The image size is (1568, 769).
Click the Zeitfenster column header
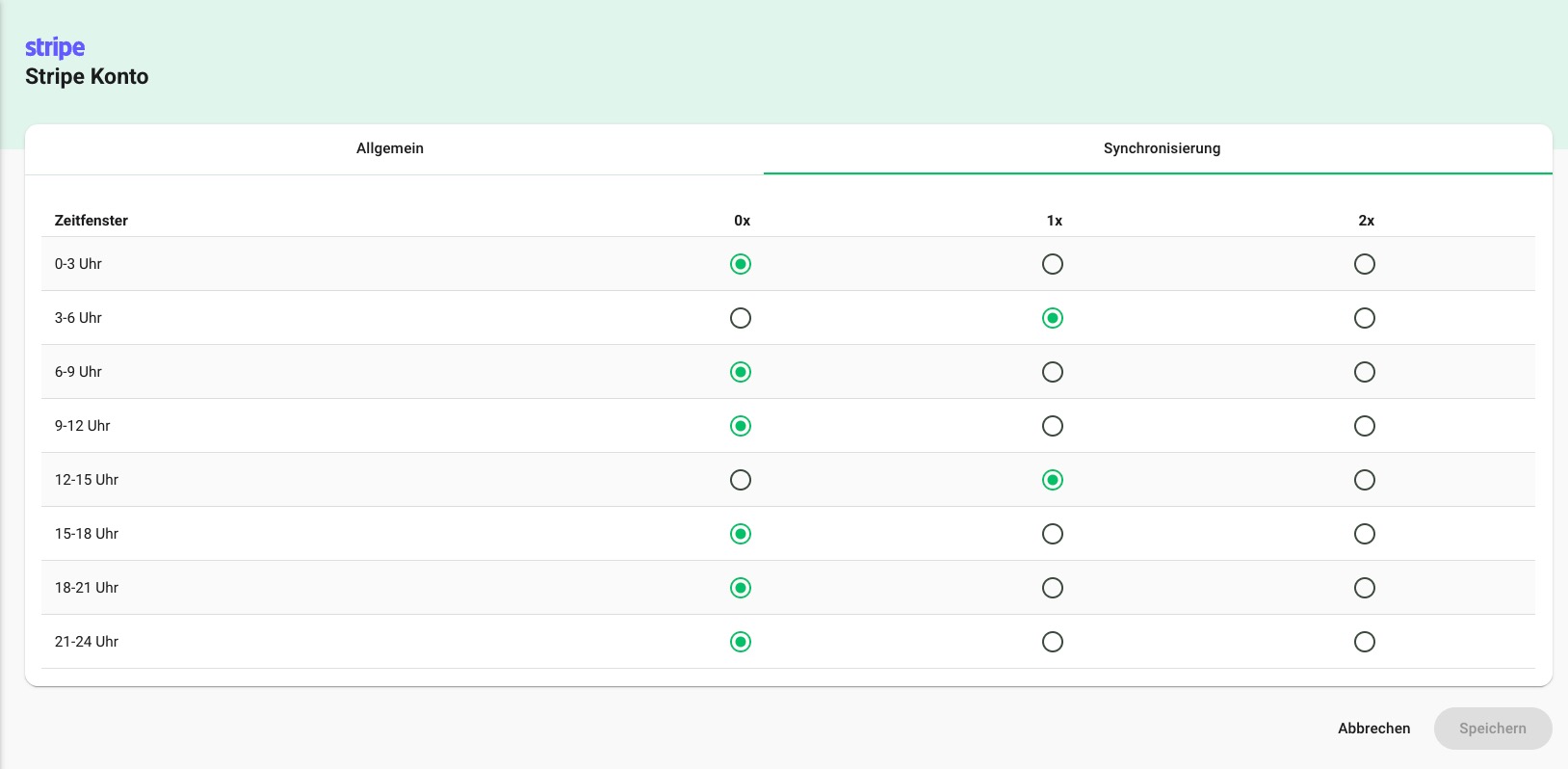coord(91,221)
